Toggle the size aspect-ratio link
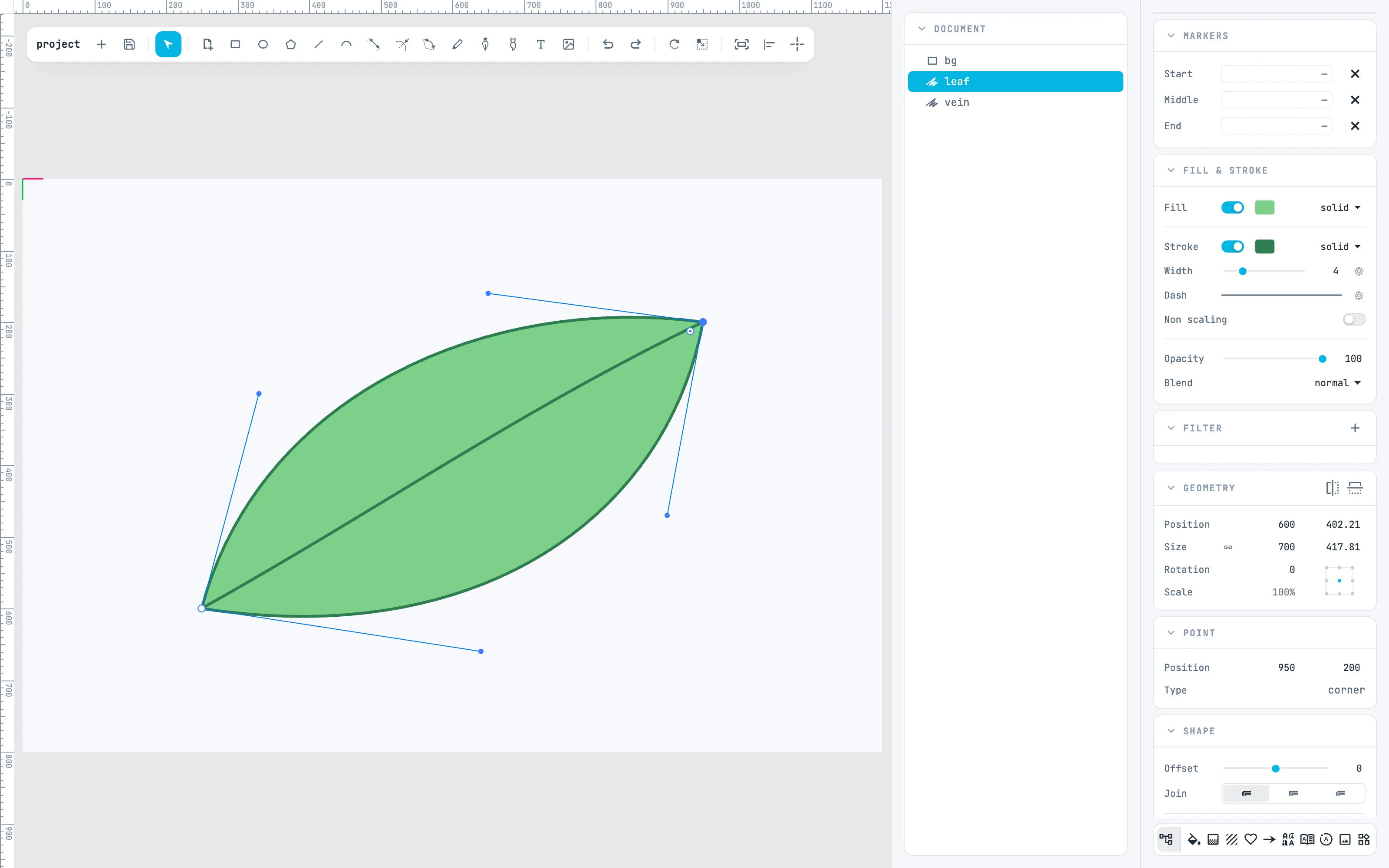The image size is (1389, 868). point(1228,547)
